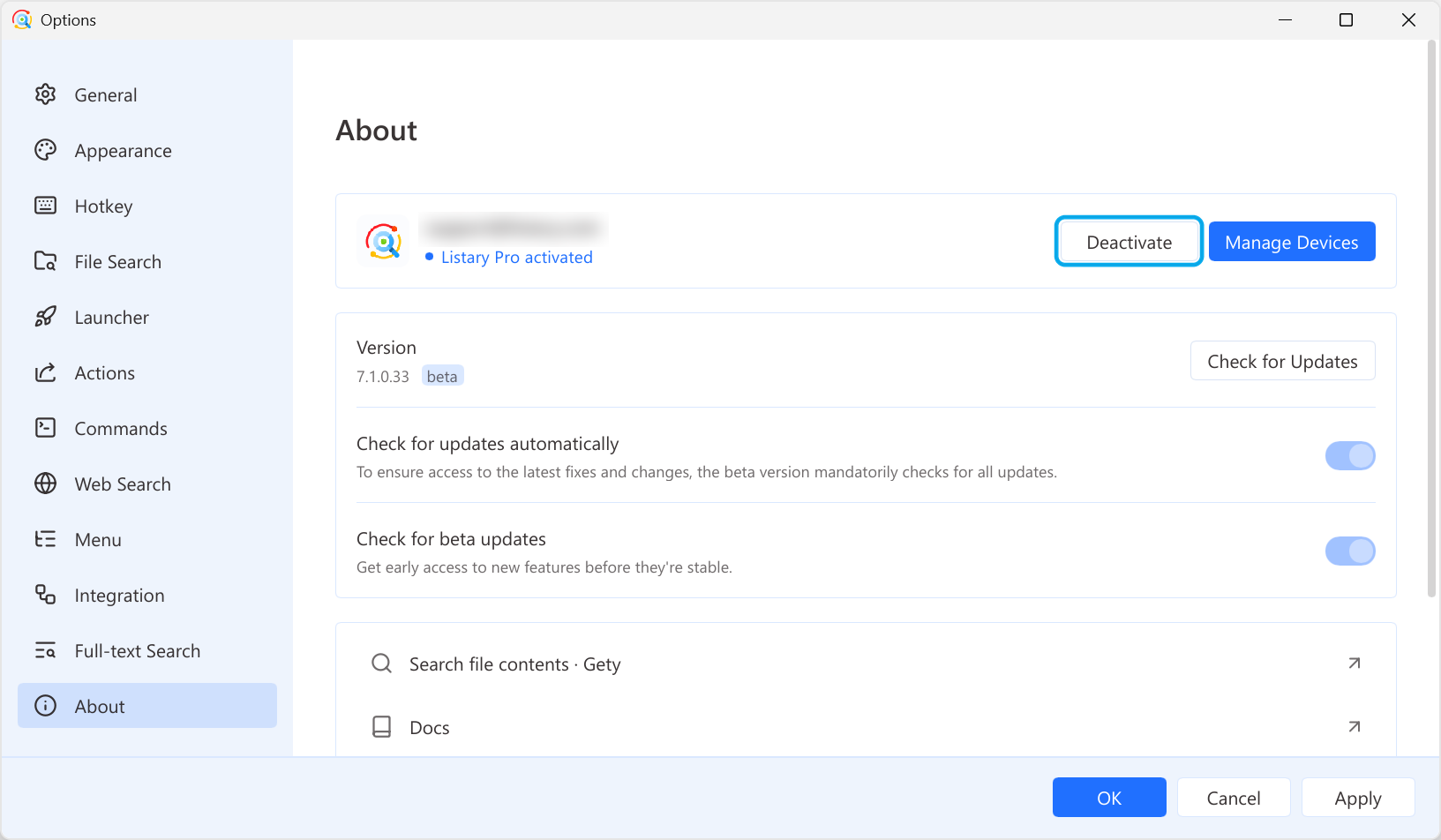Click the Apply button
Image resolution: width=1441 pixels, height=840 pixels.
click(x=1358, y=798)
